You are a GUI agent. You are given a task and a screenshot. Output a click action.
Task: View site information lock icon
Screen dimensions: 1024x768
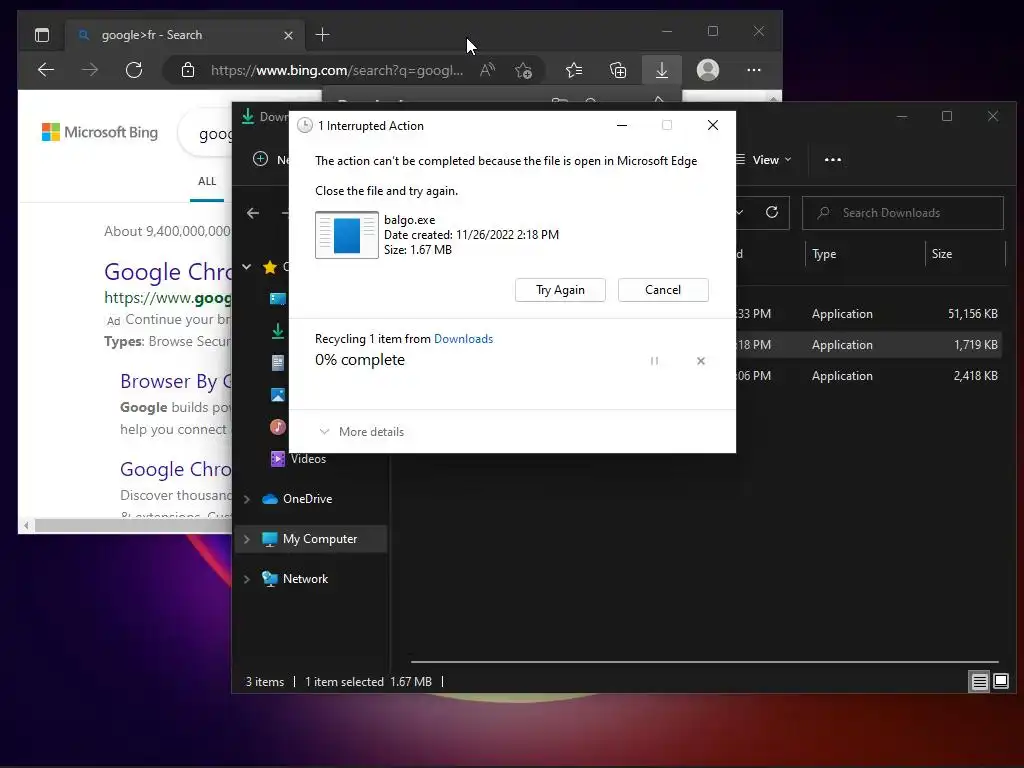point(188,70)
